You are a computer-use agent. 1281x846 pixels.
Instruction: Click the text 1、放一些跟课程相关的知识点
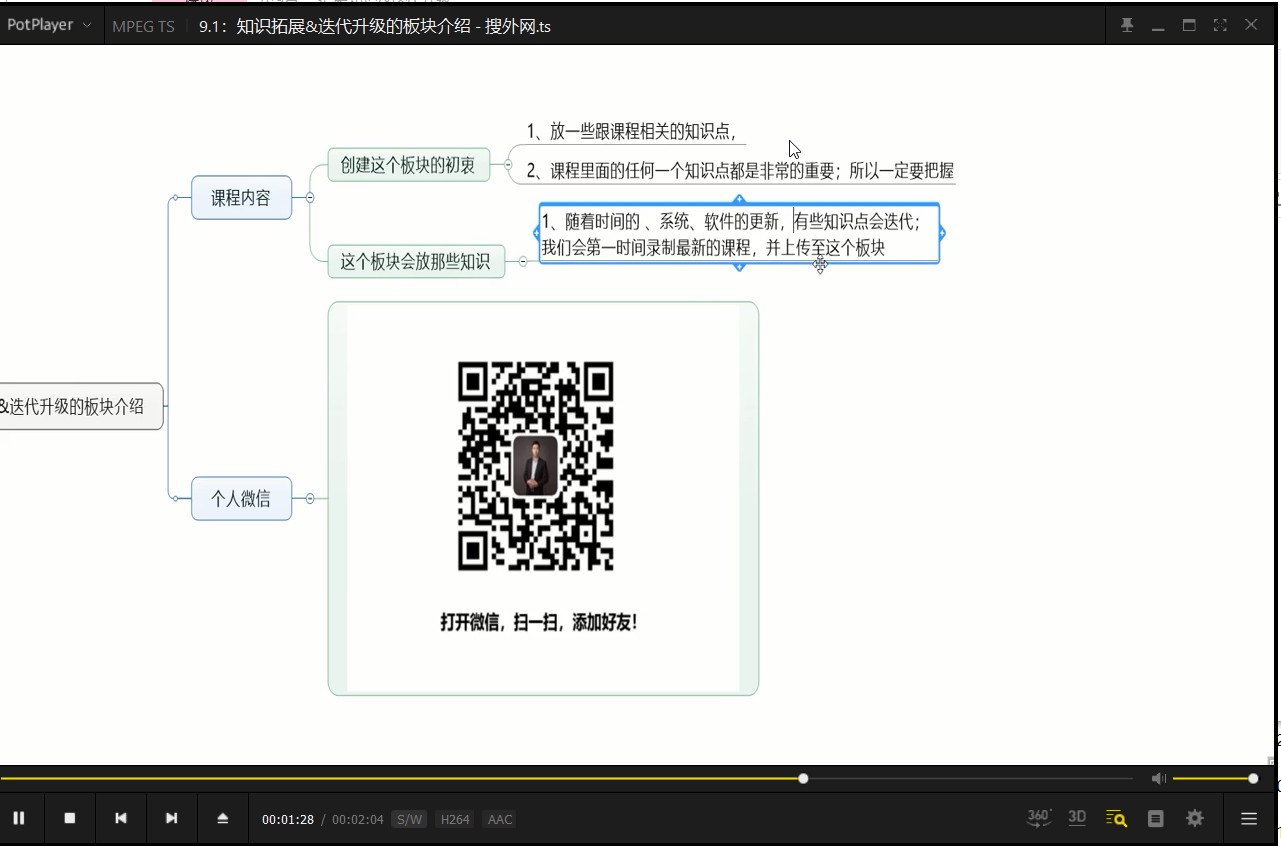coord(632,131)
